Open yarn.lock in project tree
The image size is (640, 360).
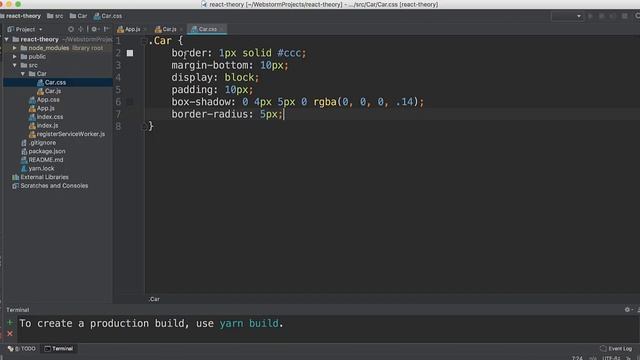pyautogui.click(x=37, y=169)
